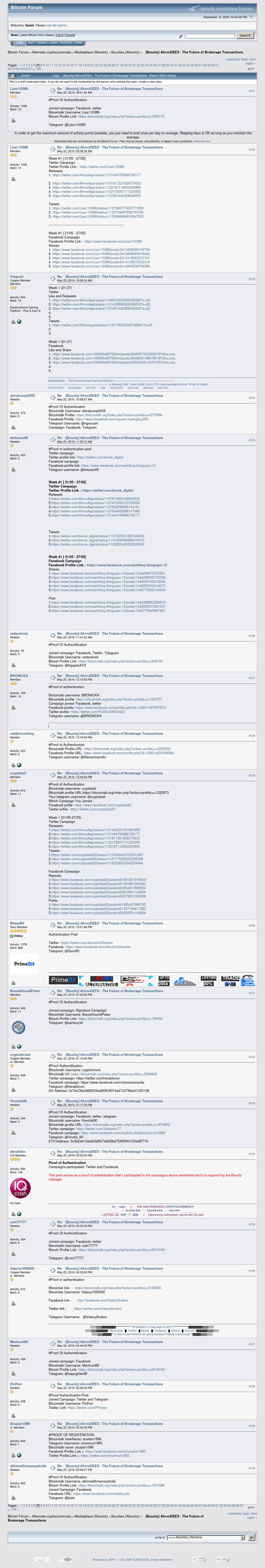Screen dimensions: 265x1568
Task: Open reply number #130 permalink
Action: [252, 926]
